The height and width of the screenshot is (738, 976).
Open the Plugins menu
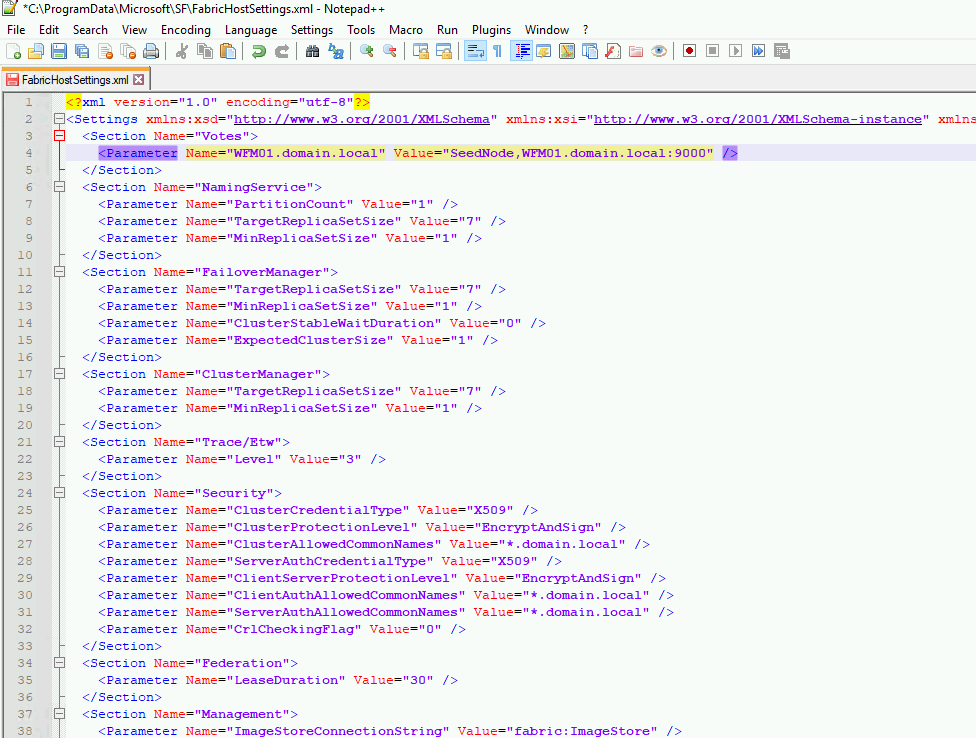point(491,30)
